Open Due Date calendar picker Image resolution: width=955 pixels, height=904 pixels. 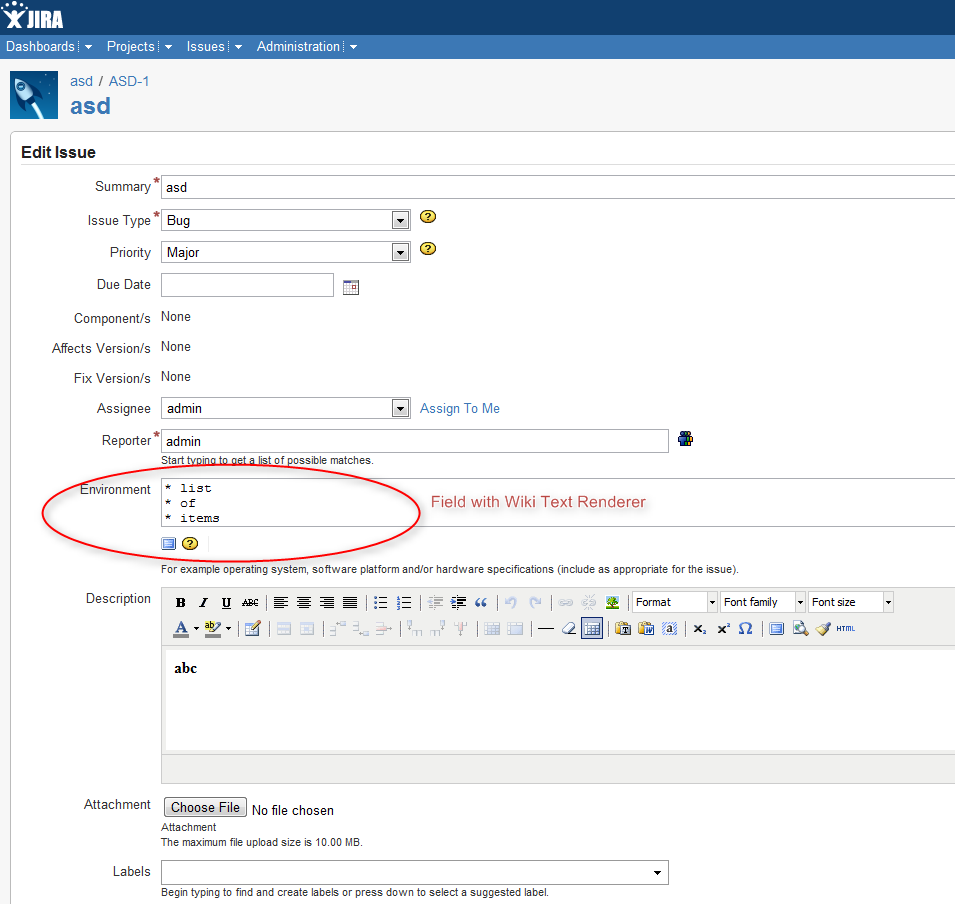(351, 287)
